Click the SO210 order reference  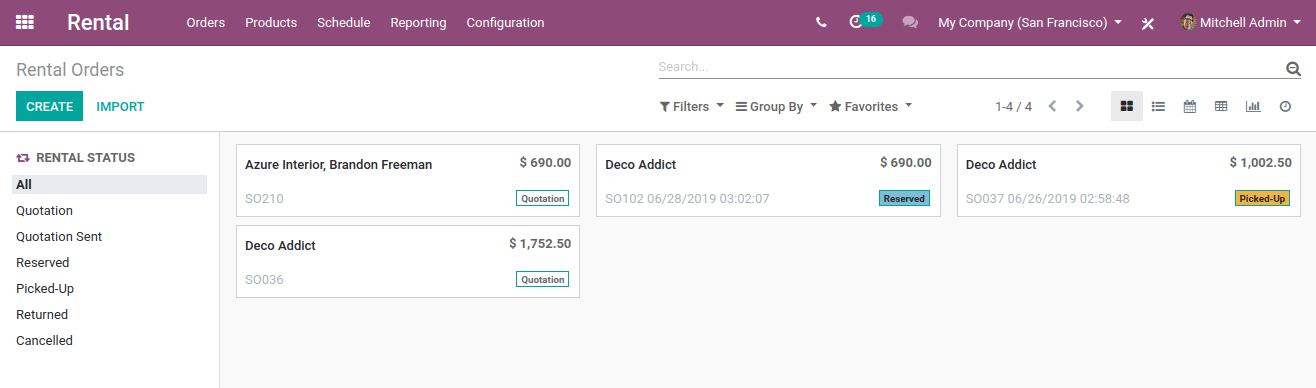coord(264,199)
